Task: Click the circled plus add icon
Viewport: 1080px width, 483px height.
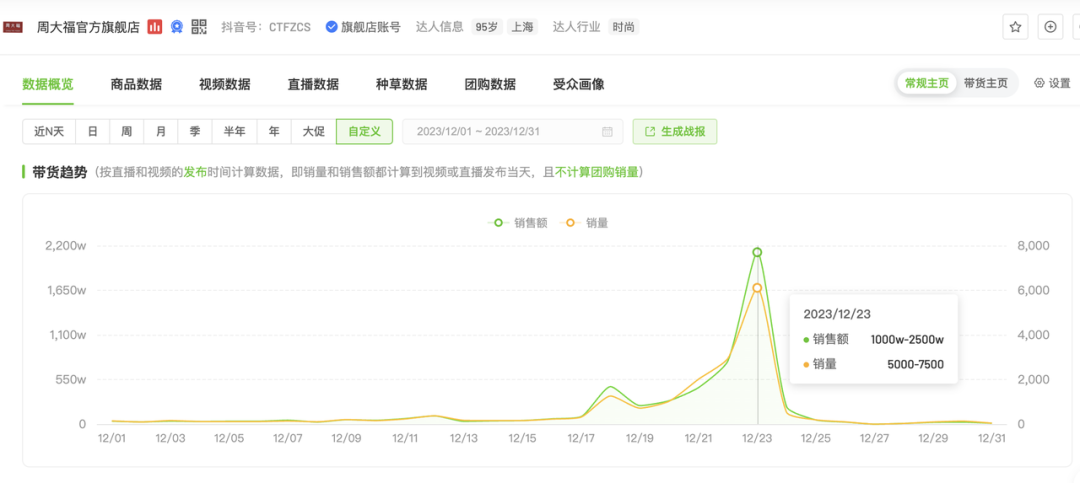Action: pyautogui.click(x=1050, y=27)
